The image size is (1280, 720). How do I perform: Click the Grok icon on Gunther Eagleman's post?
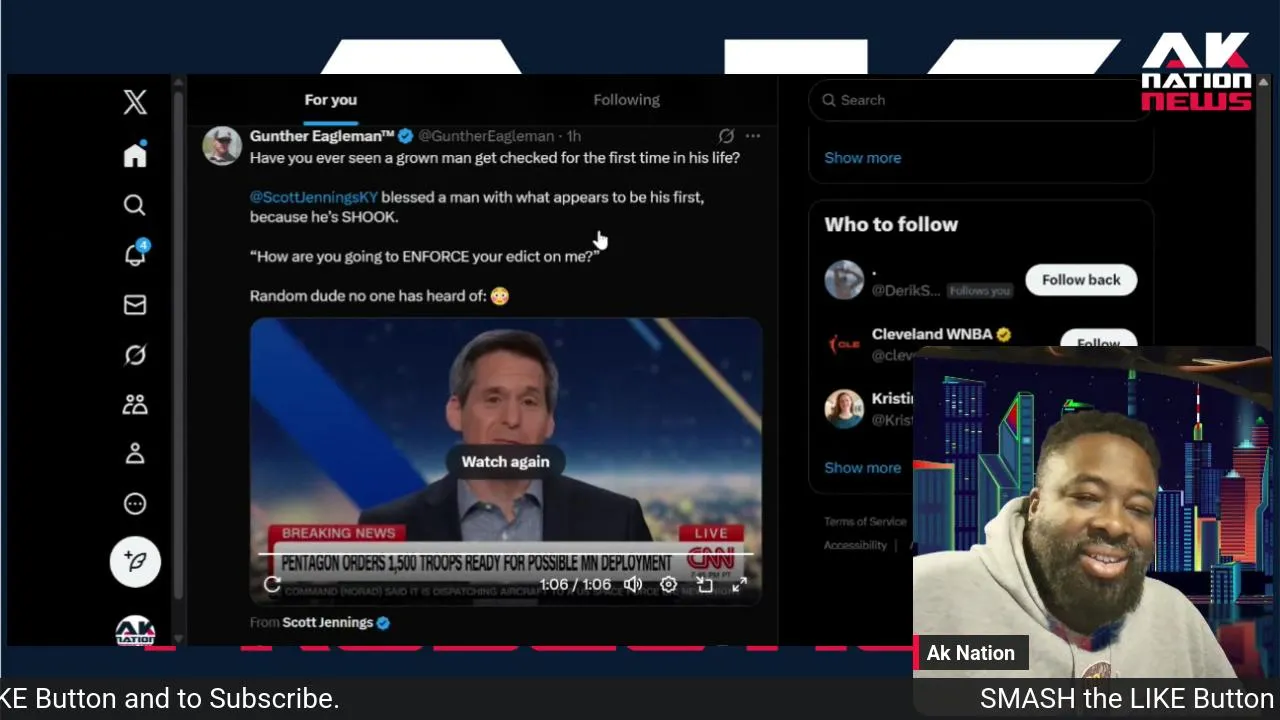pos(726,136)
